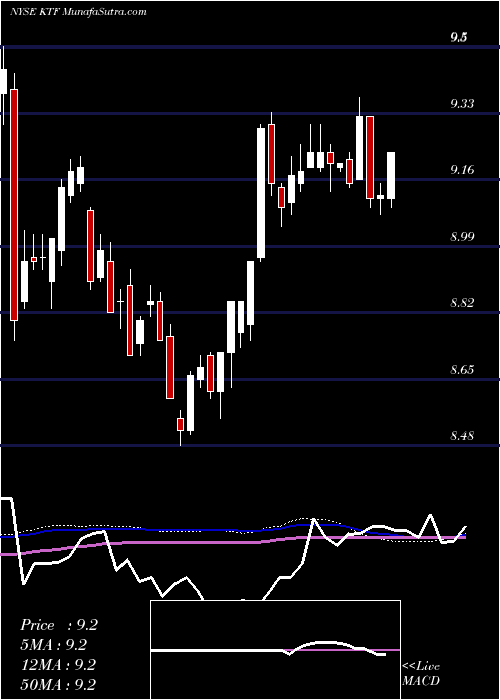Click the 8.65 price axis label

point(462,370)
